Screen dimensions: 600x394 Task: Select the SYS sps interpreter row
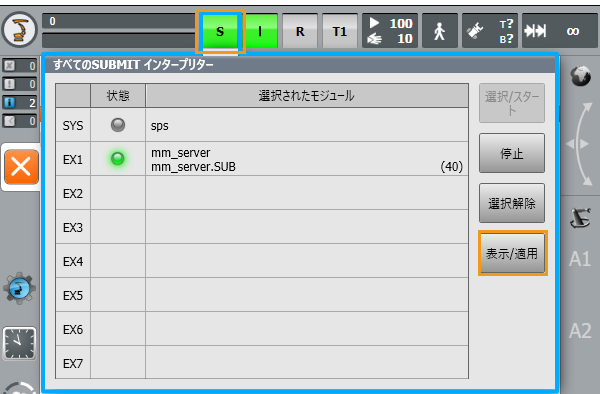coord(262,125)
